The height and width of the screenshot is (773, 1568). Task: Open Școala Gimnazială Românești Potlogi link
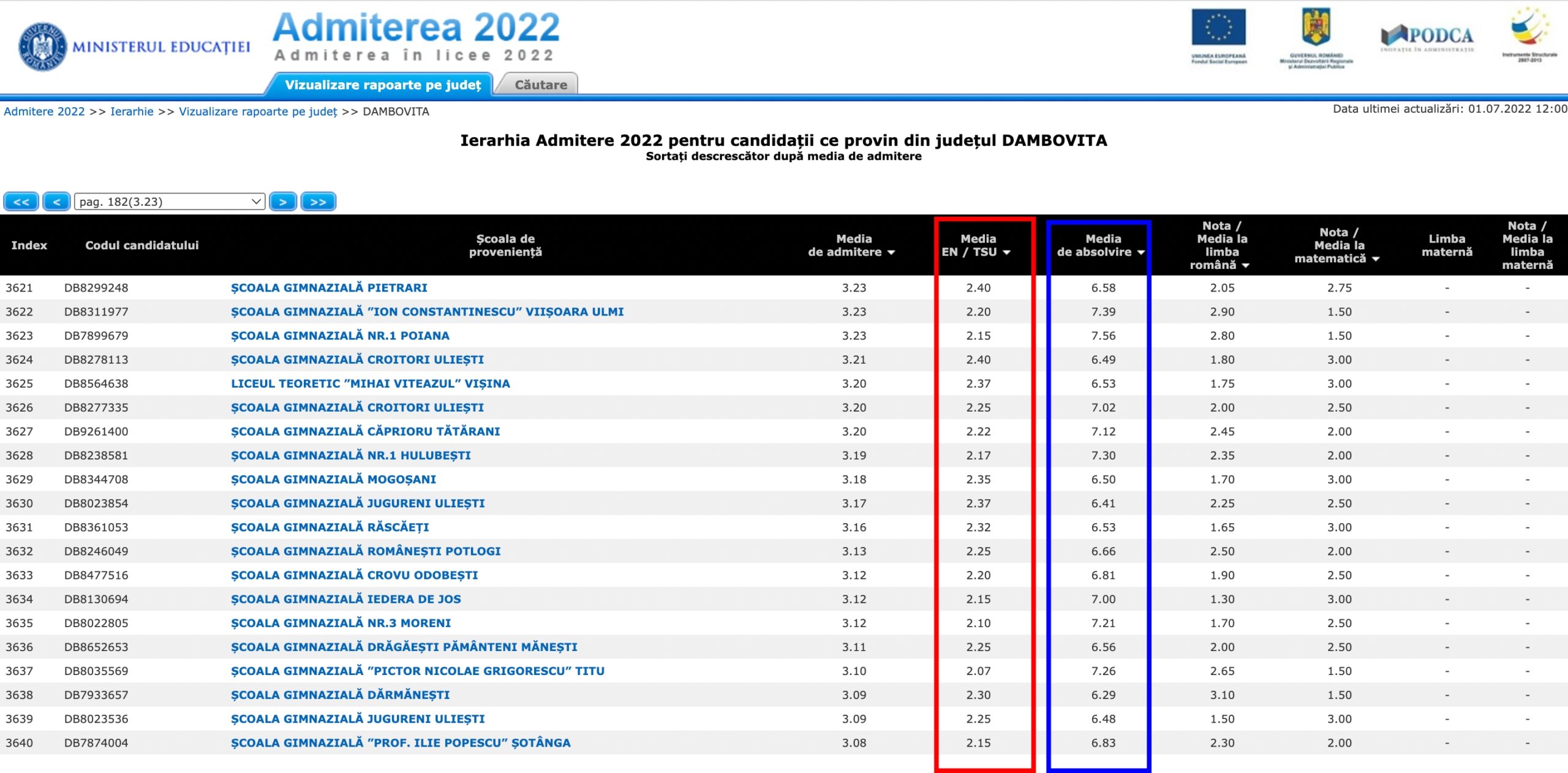[366, 551]
